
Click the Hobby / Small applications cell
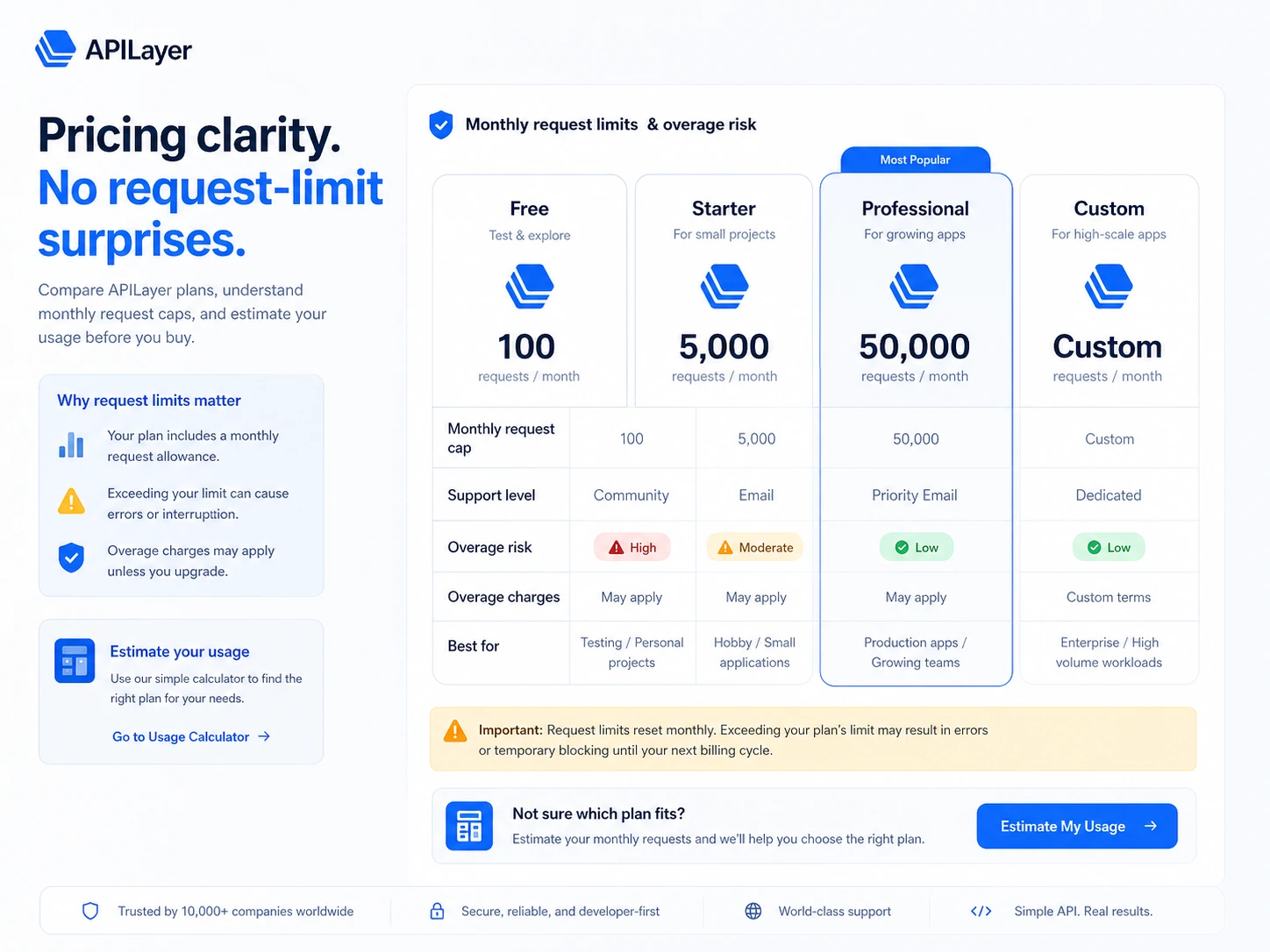coord(755,652)
